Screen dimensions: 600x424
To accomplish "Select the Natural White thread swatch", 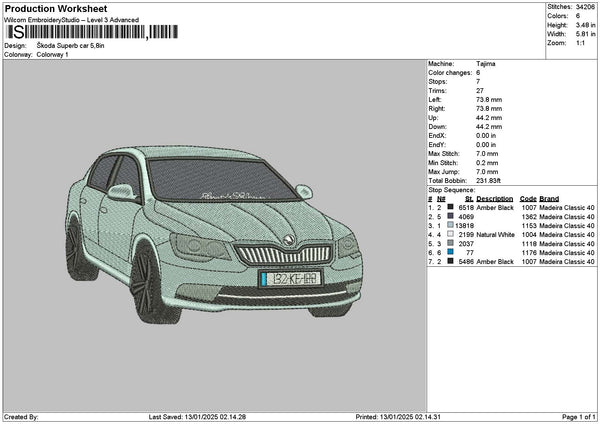I will [450, 234].
